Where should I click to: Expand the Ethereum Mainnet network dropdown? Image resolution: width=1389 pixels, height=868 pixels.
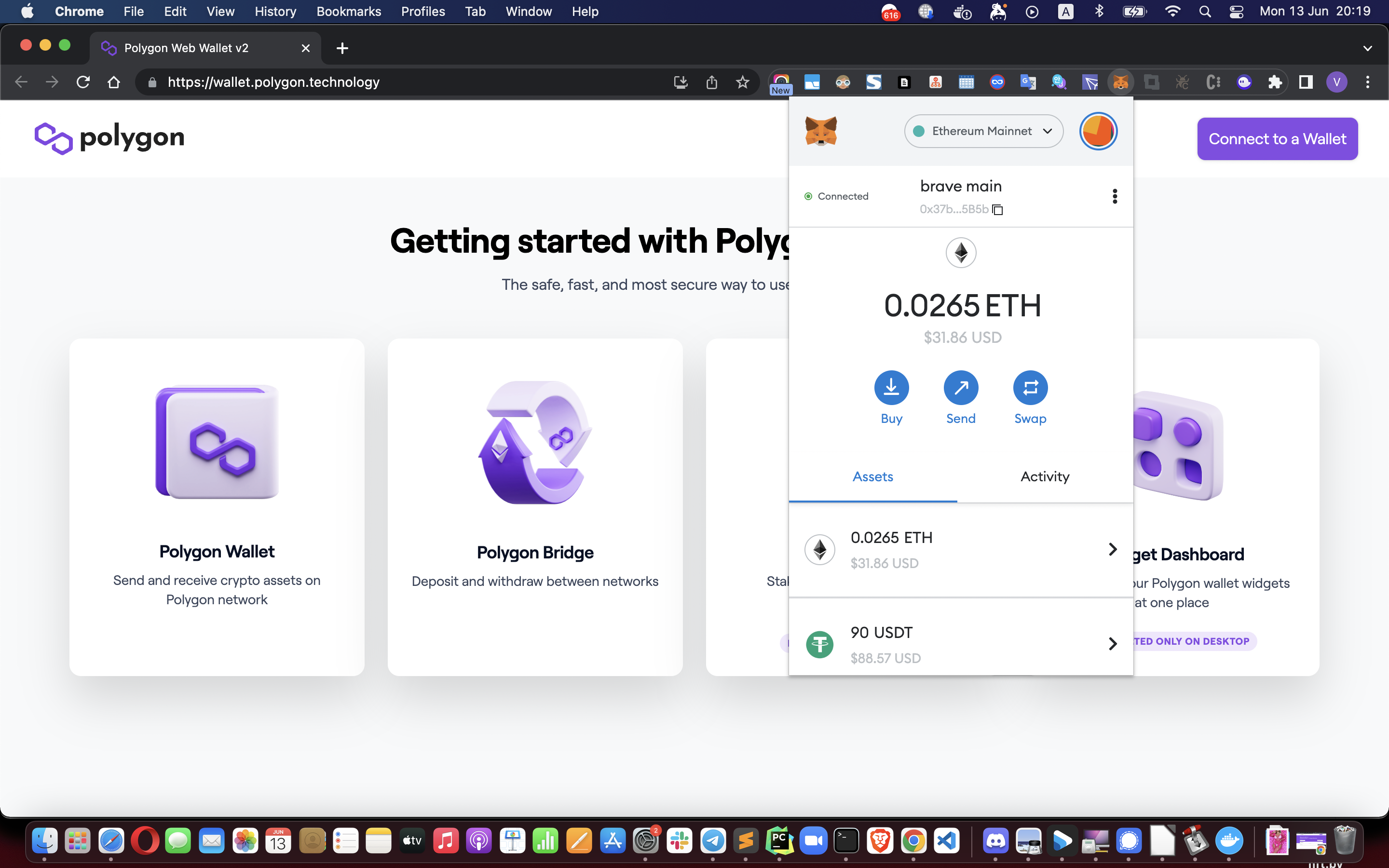983,132
